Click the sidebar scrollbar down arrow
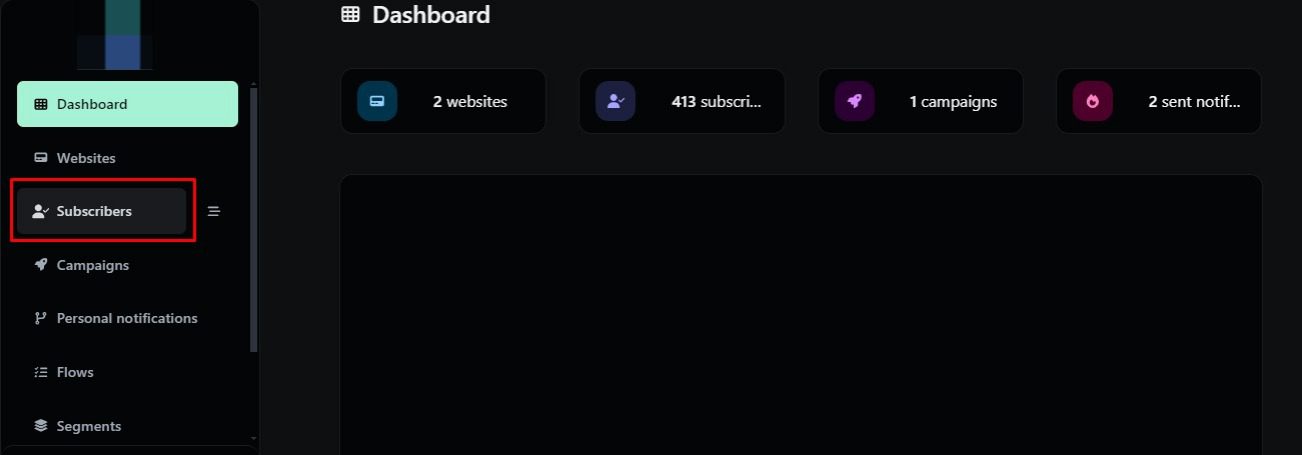1302x455 pixels. click(253, 438)
